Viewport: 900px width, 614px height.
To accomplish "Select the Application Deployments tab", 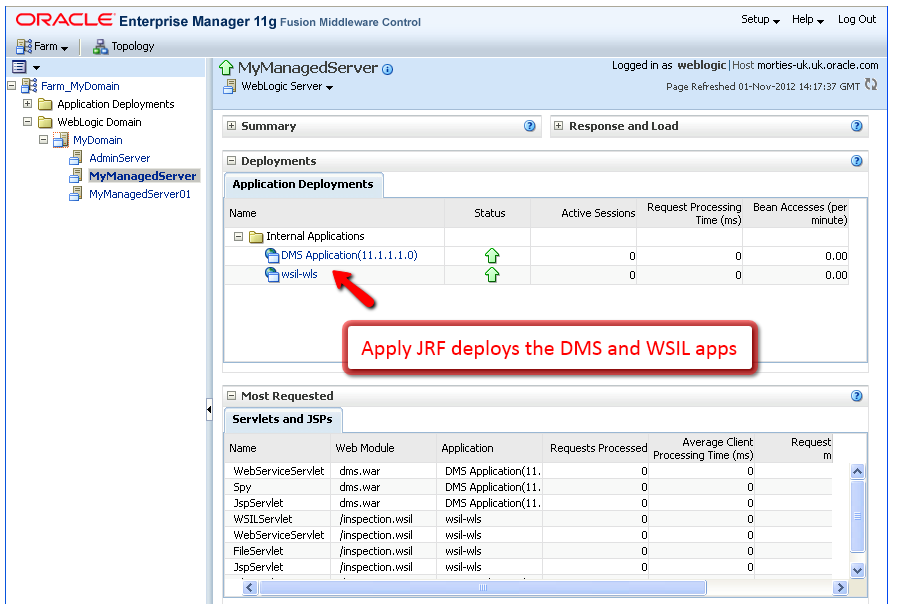I will click(303, 185).
